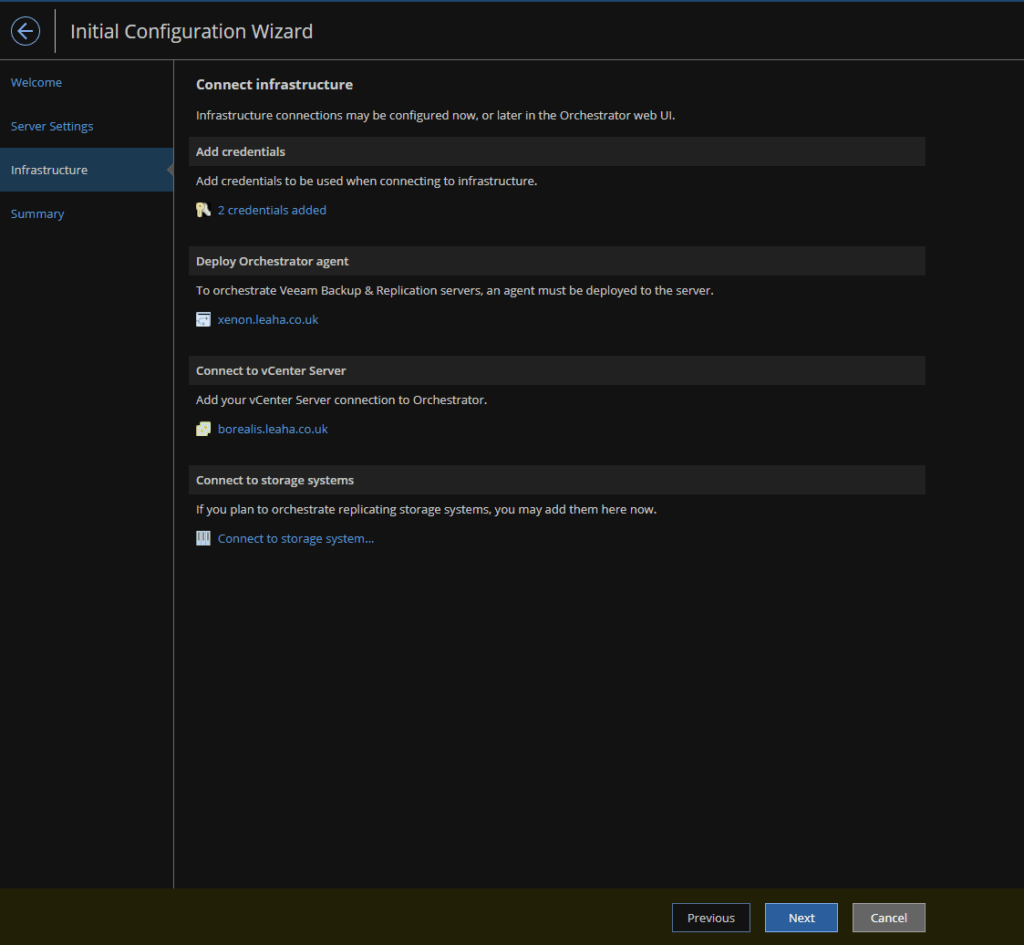Click the keys icon beside credentials added
The height and width of the screenshot is (945, 1024).
pos(203,210)
